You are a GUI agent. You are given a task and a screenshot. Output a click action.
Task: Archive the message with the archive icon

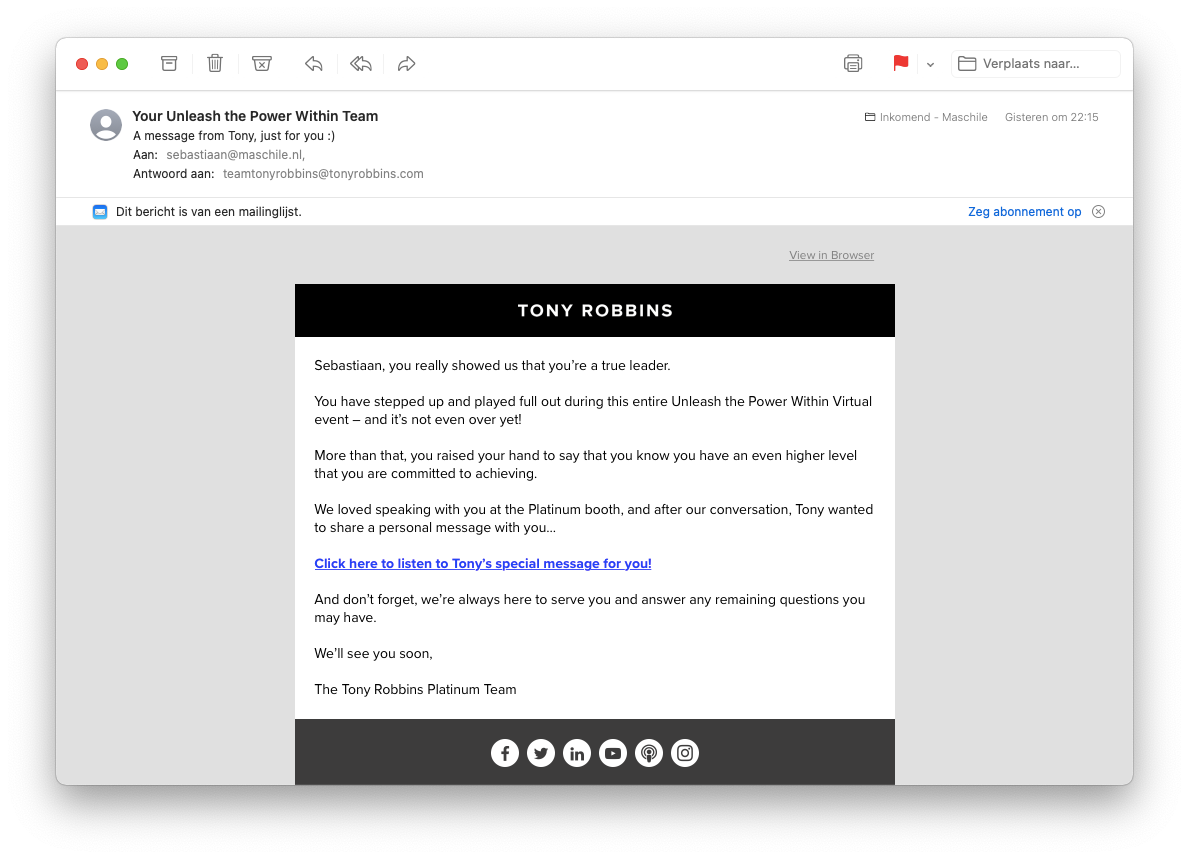click(x=169, y=64)
